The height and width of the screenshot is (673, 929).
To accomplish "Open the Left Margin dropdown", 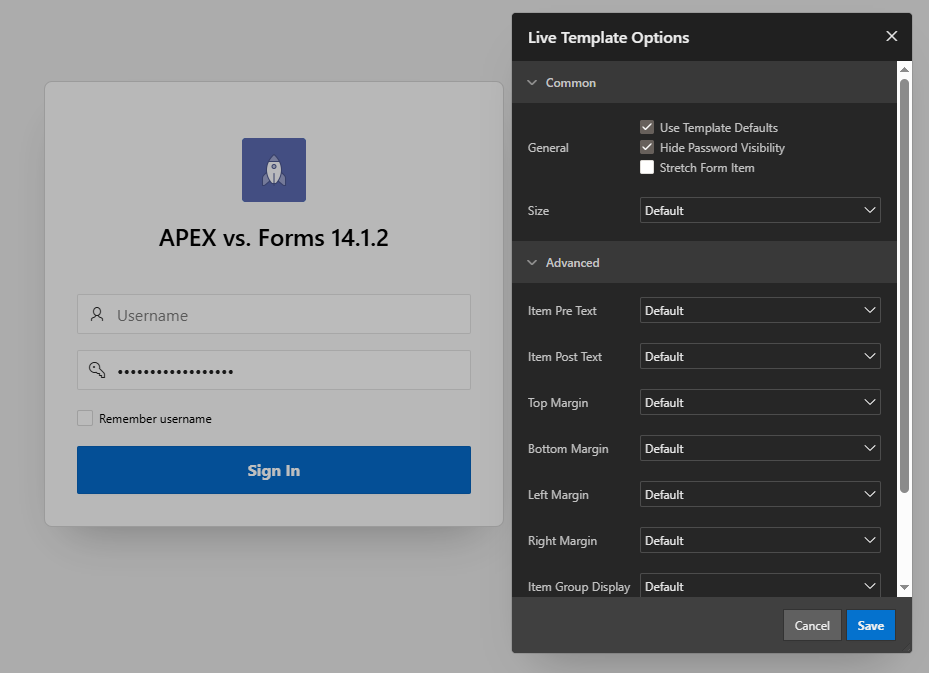I will pyautogui.click(x=760, y=495).
